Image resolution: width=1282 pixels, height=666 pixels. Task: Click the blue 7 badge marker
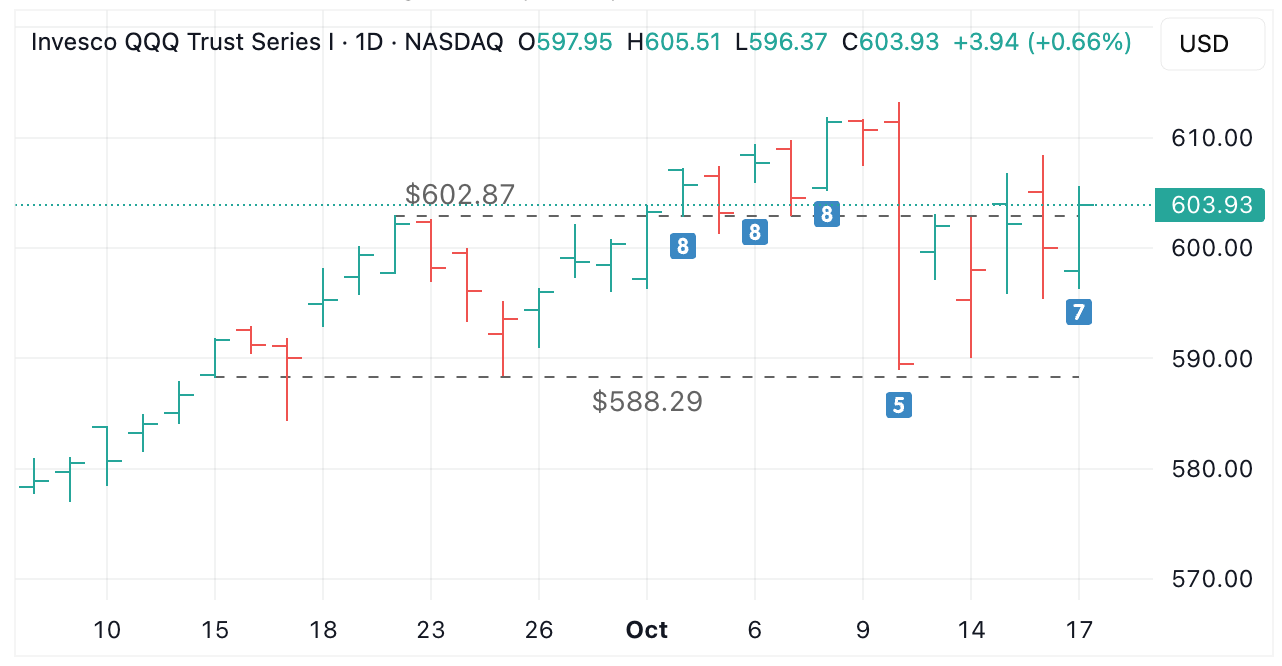pyautogui.click(x=1078, y=312)
